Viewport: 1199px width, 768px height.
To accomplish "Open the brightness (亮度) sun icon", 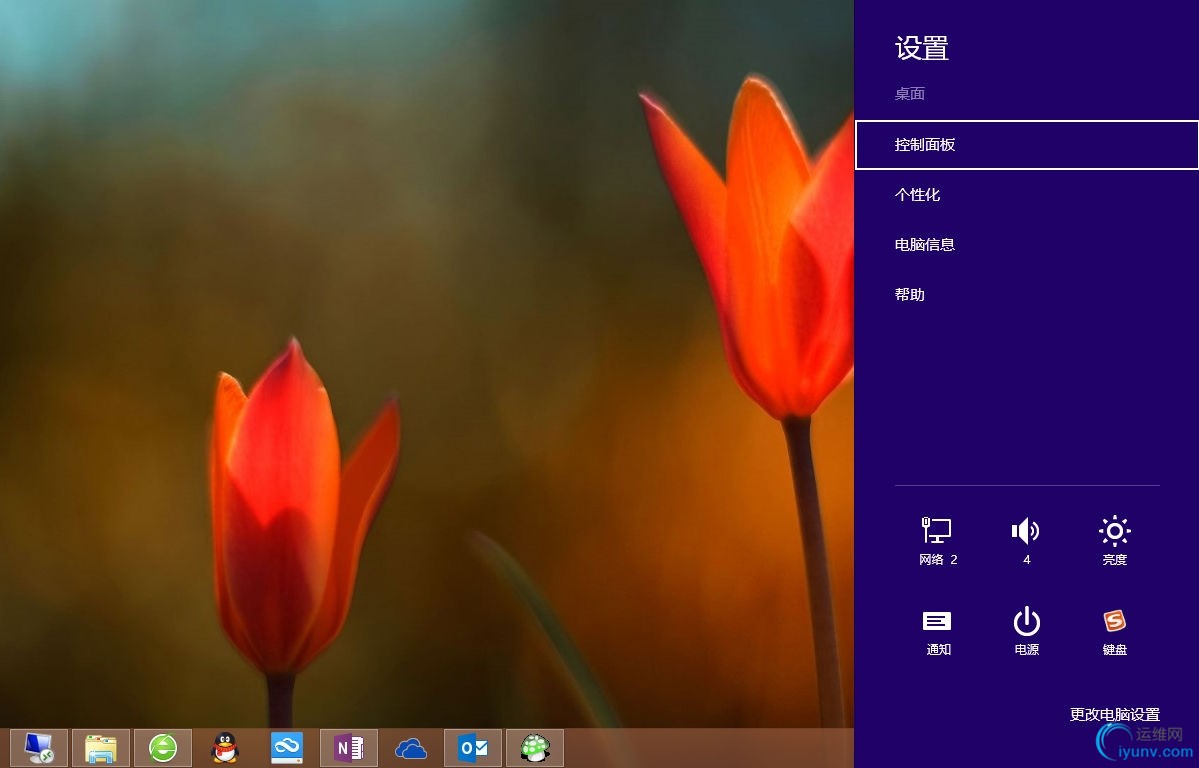I will [x=1114, y=540].
